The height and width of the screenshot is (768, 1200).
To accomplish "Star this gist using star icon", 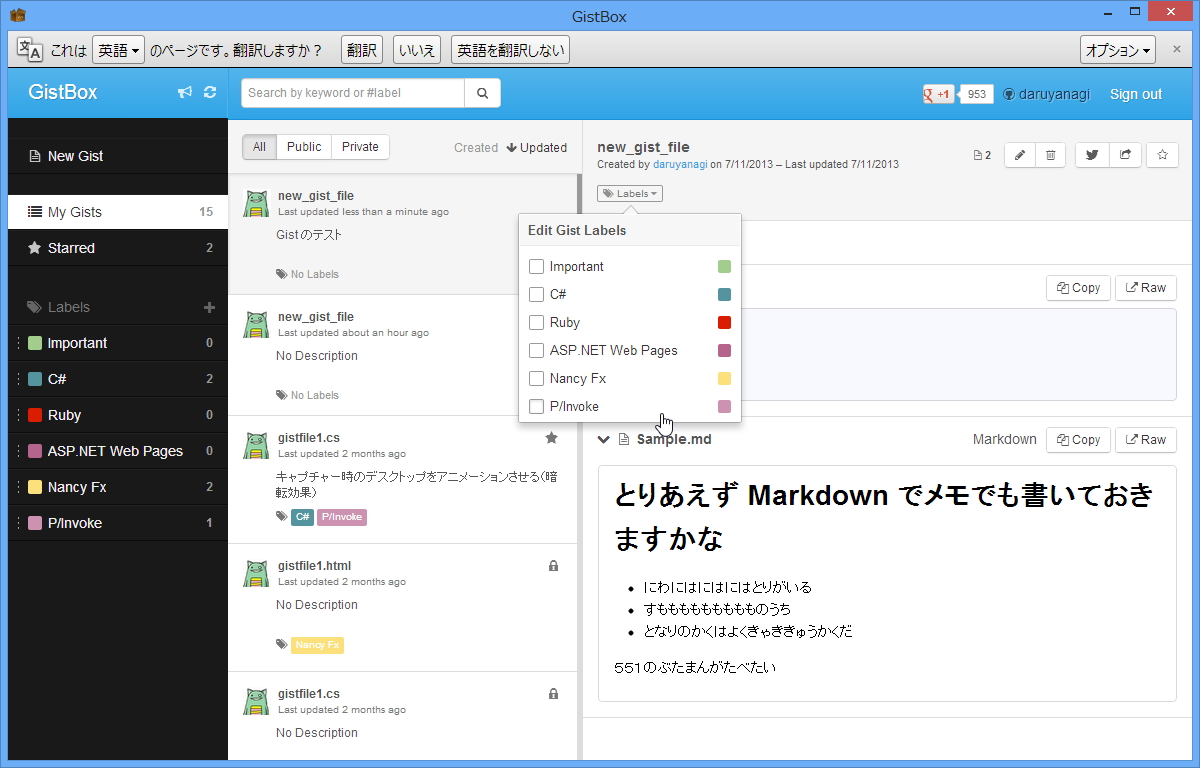I will click(x=1163, y=155).
